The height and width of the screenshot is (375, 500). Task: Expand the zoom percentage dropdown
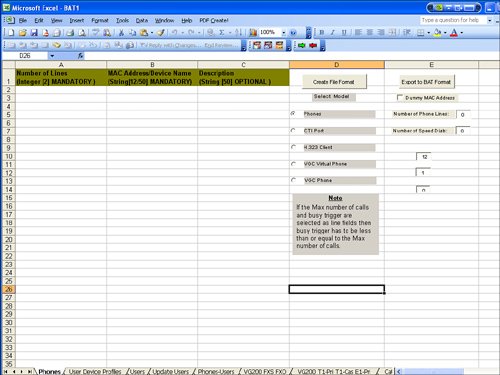pyautogui.click(x=284, y=32)
